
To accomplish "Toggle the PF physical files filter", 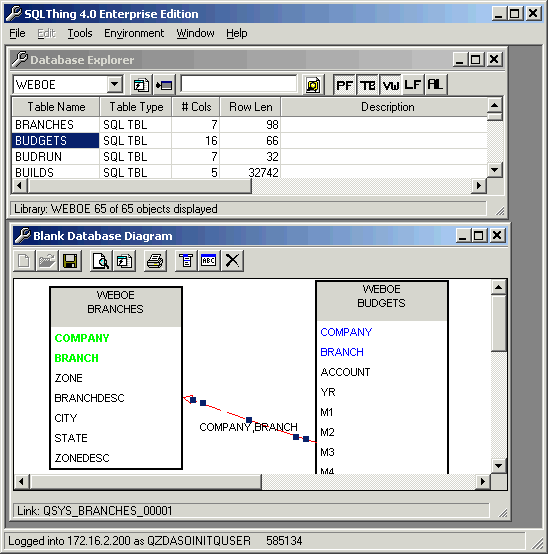I will (344, 85).
